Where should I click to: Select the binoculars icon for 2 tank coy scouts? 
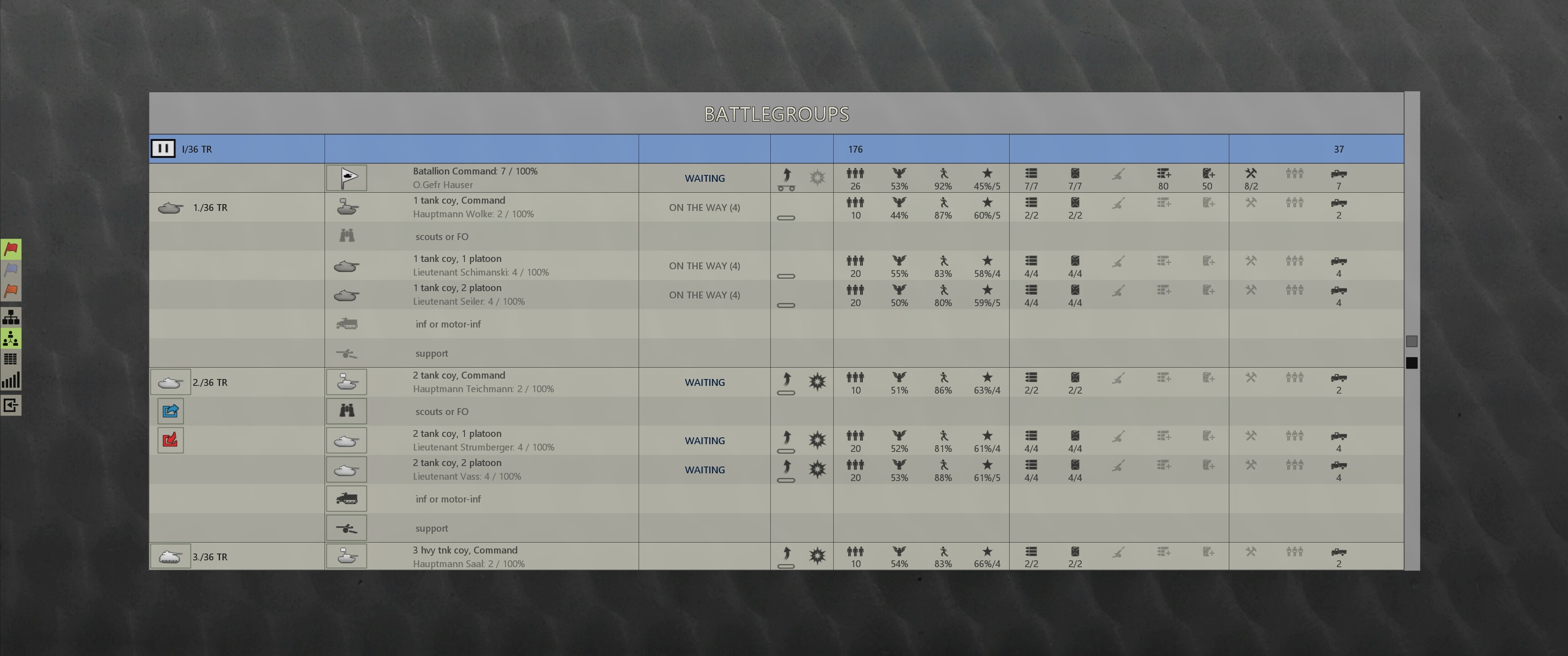point(346,411)
